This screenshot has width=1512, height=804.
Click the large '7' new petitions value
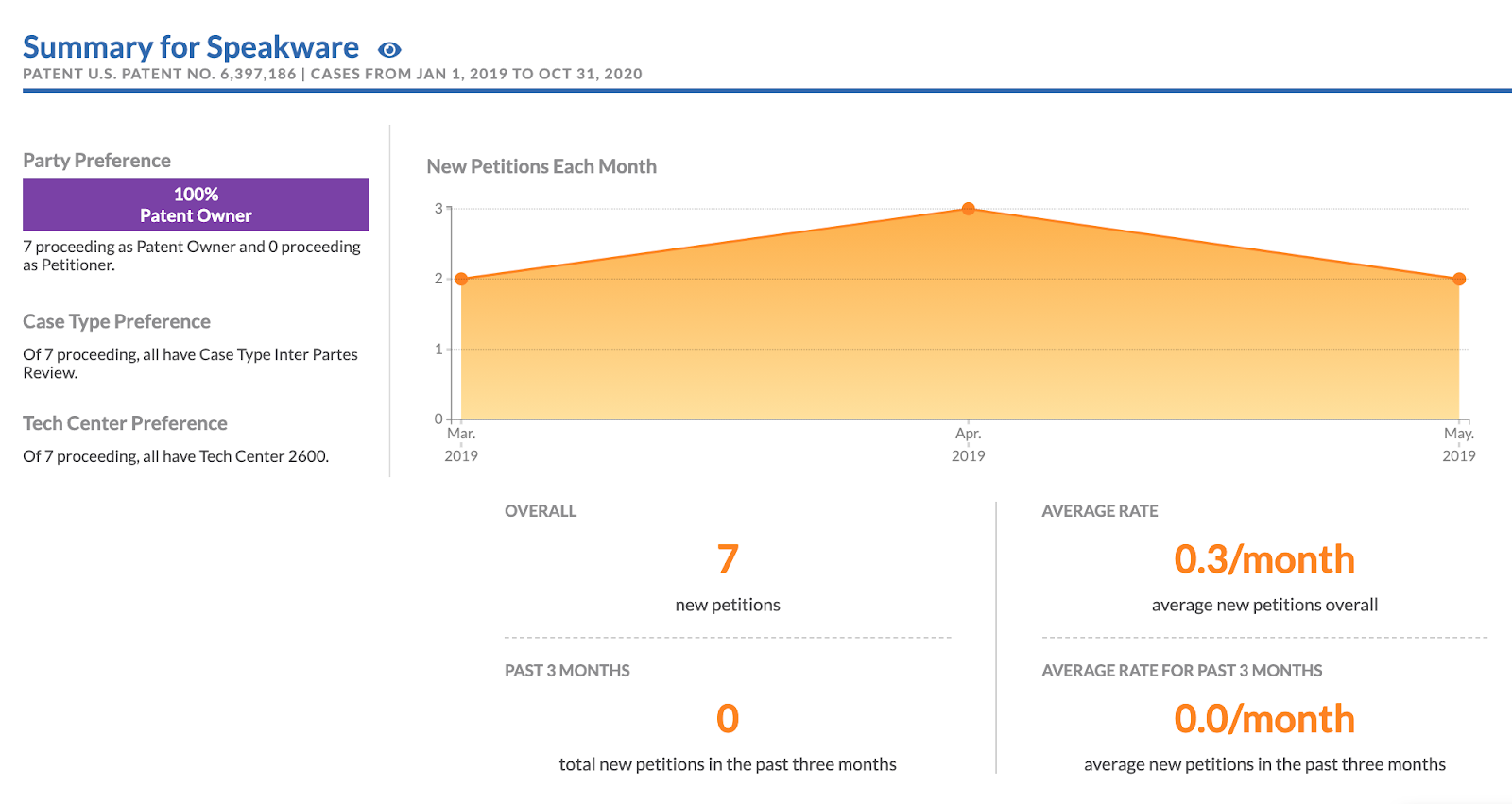pos(728,559)
